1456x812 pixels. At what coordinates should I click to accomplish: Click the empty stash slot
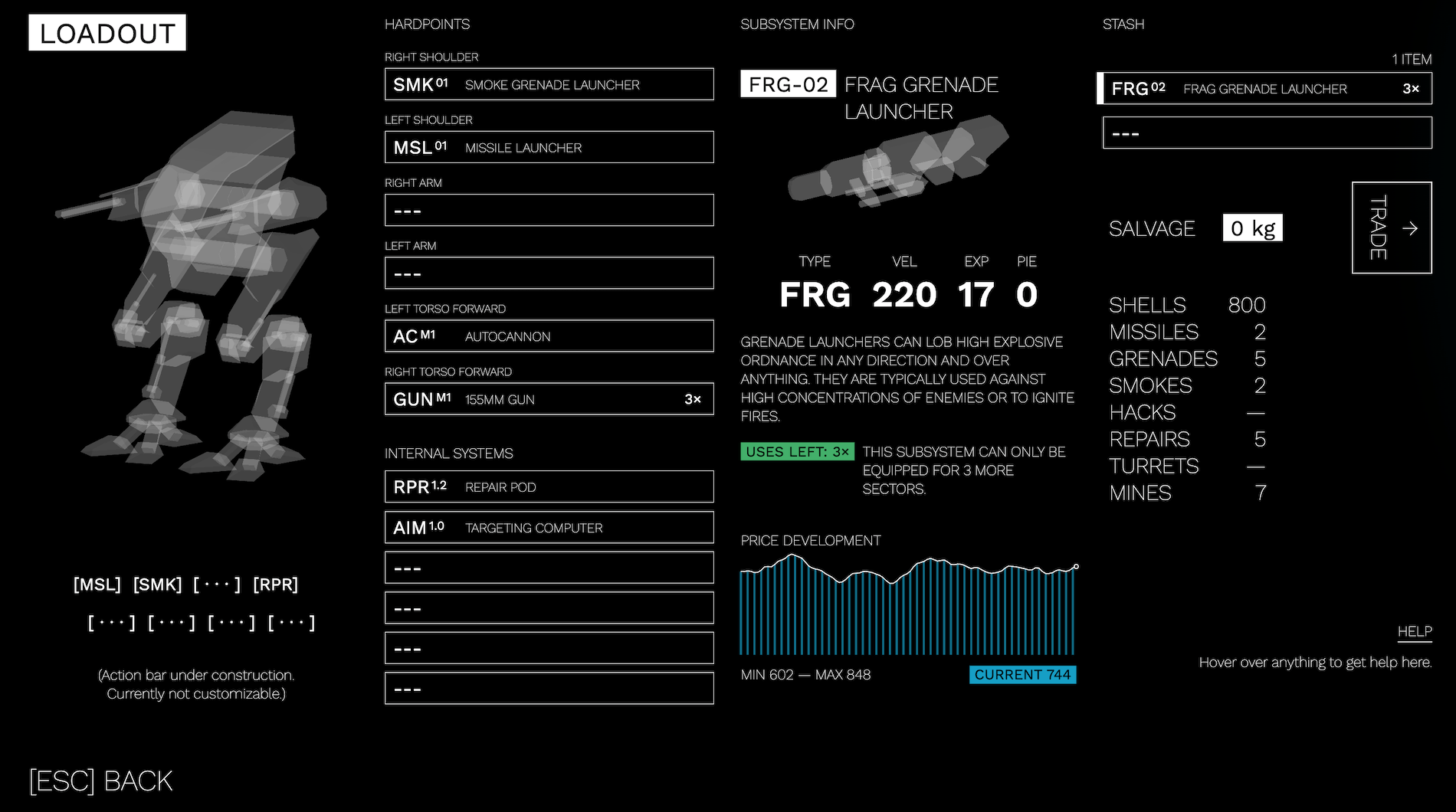click(1265, 132)
